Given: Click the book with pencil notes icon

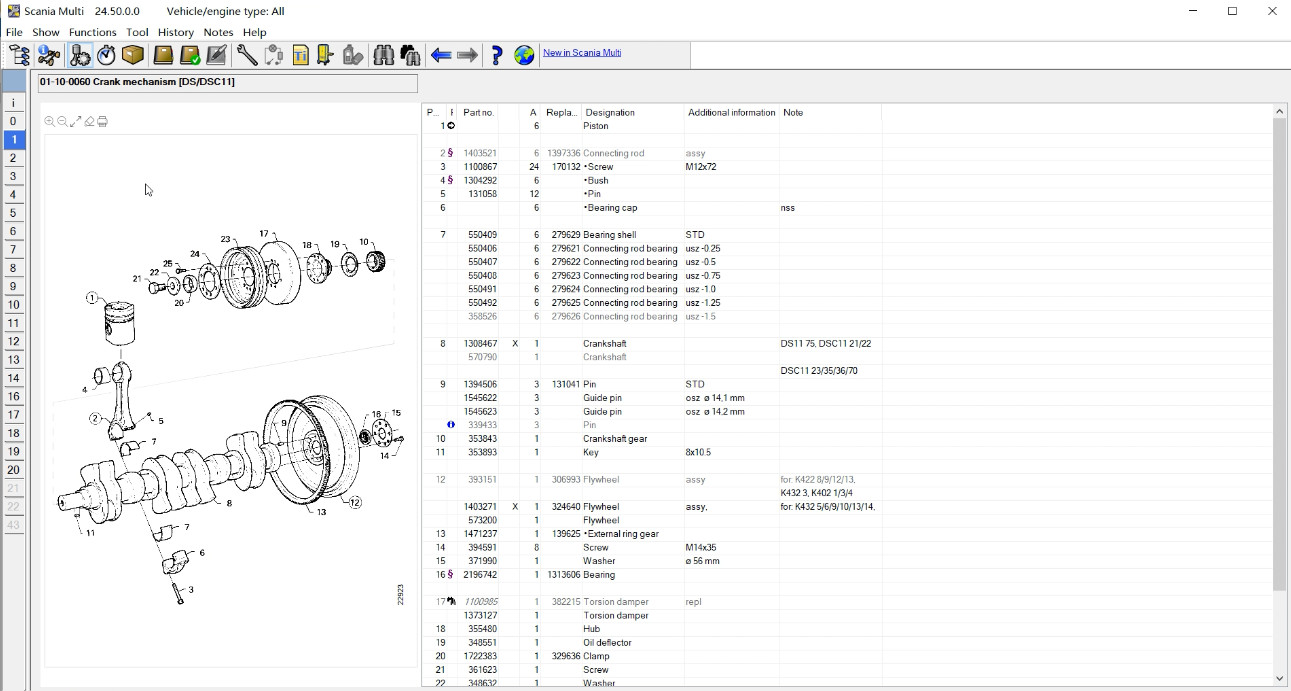Looking at the screenshot, I should click(x=217, y=55).
